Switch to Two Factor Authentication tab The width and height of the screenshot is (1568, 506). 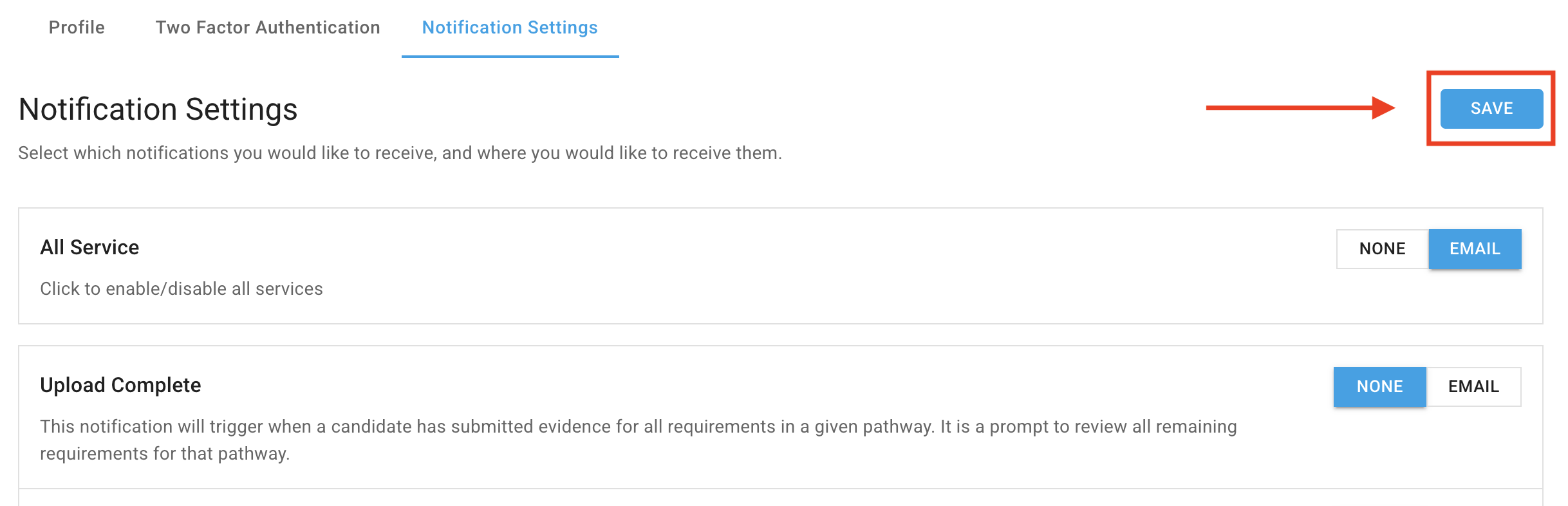tap(268, 28)
